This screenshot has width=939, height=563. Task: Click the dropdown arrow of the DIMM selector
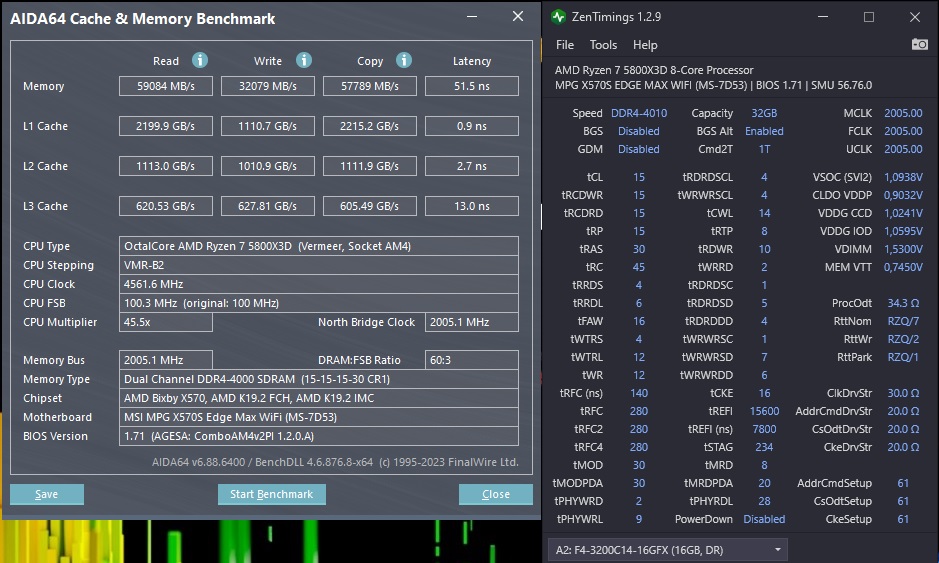pos(777,550)
